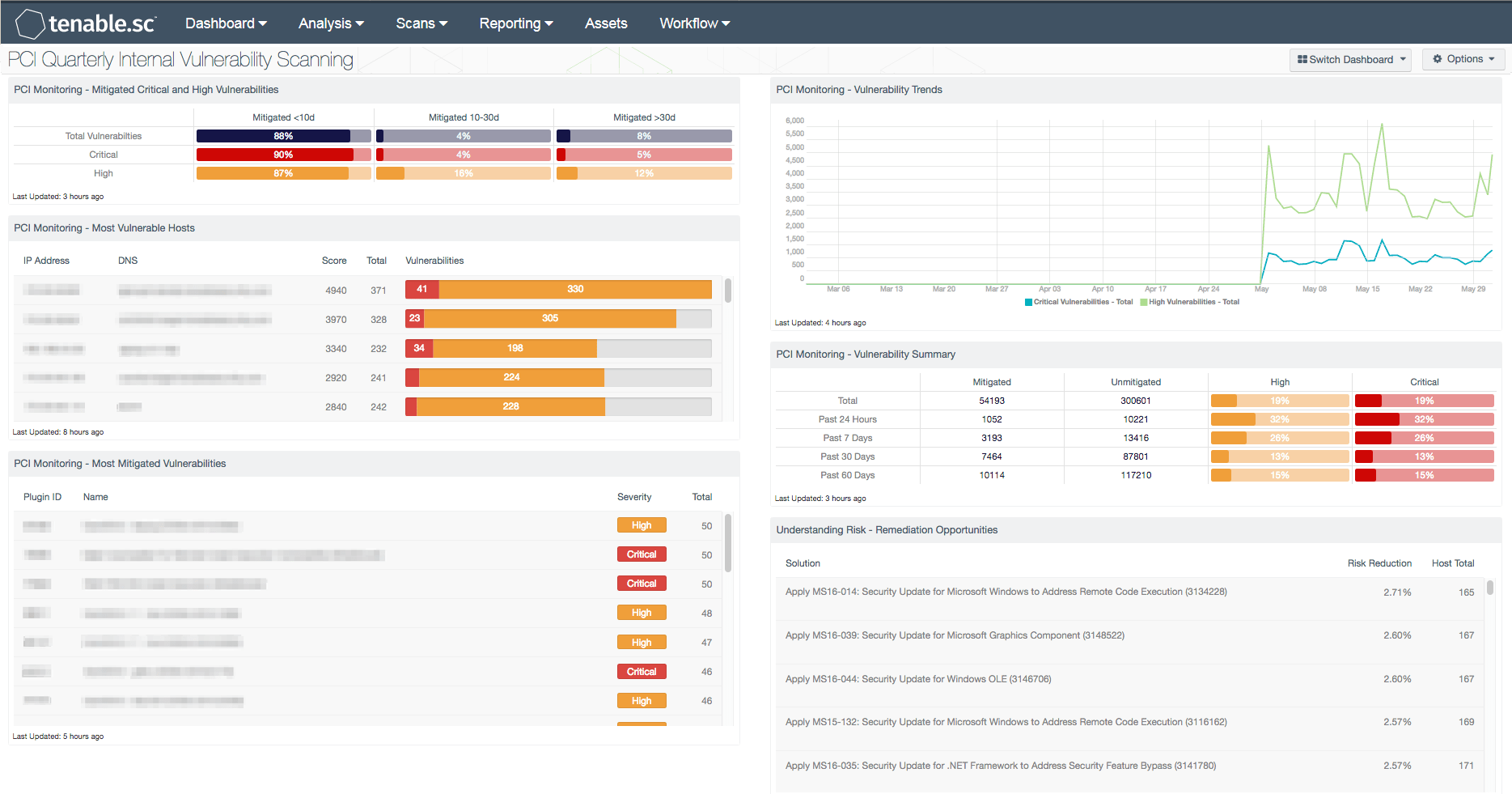Viewport: 1512px width, 794px height.
Task: Click the tenable.sc logo
Action: coord(86,23)
